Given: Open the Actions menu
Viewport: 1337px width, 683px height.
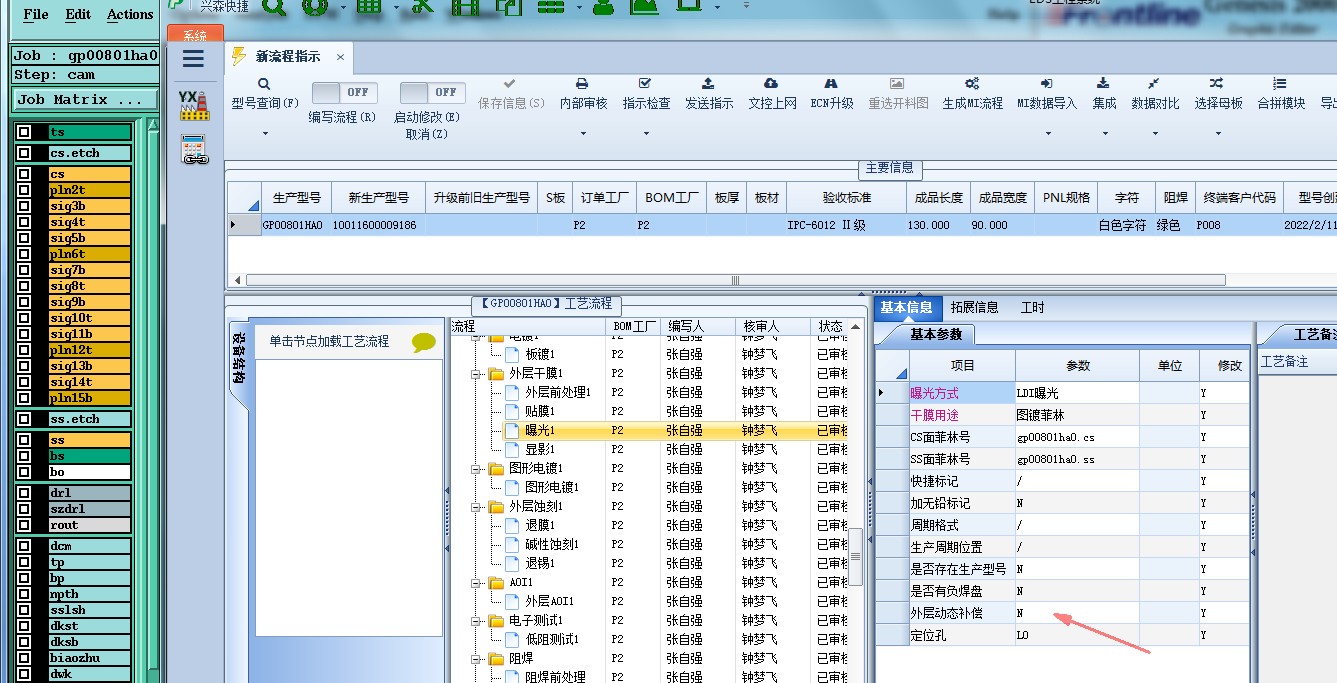Looking at the screenshot, I should pos(130,15).
